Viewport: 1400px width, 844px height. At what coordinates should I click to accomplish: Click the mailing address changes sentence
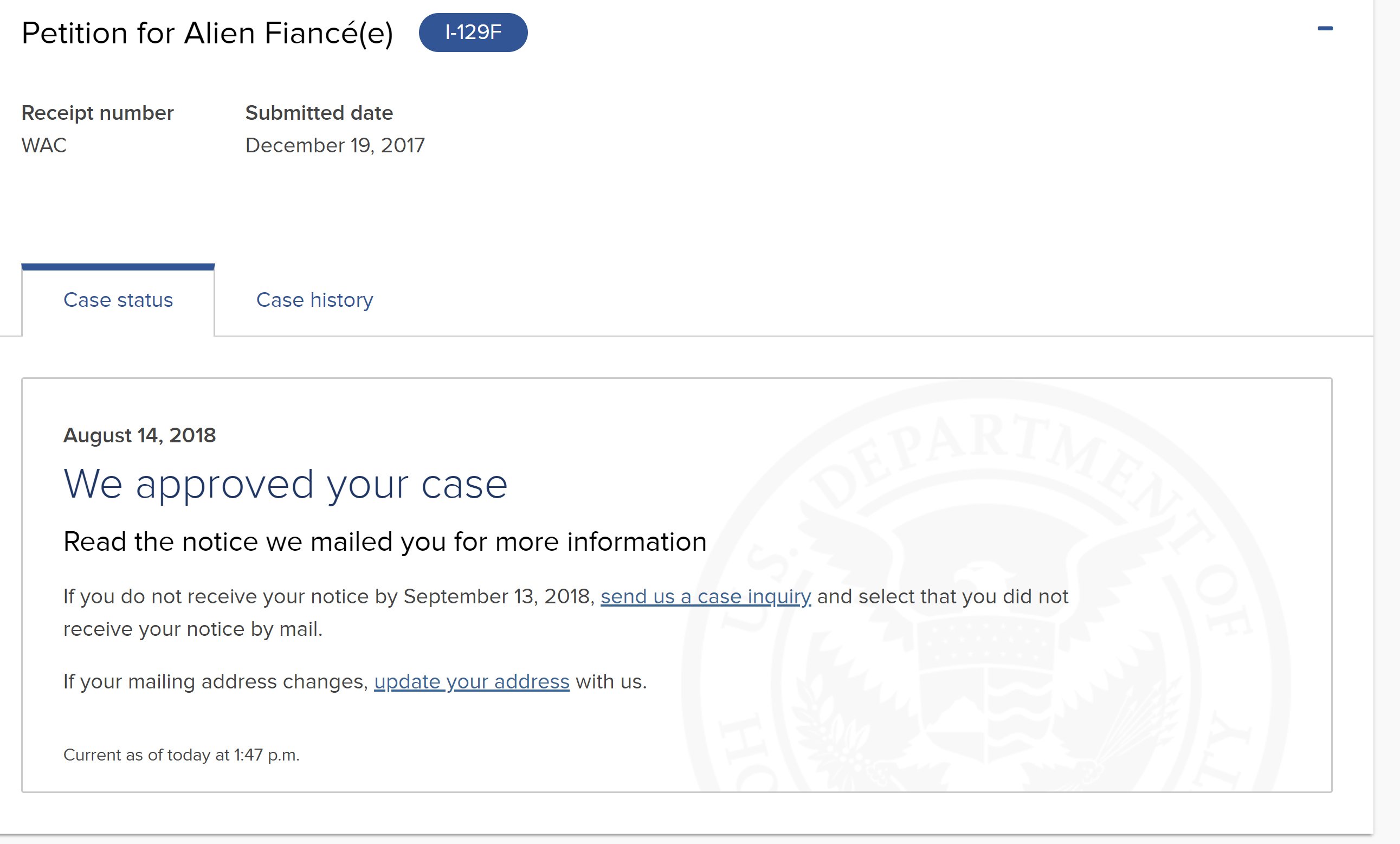[x=355, y=681]
